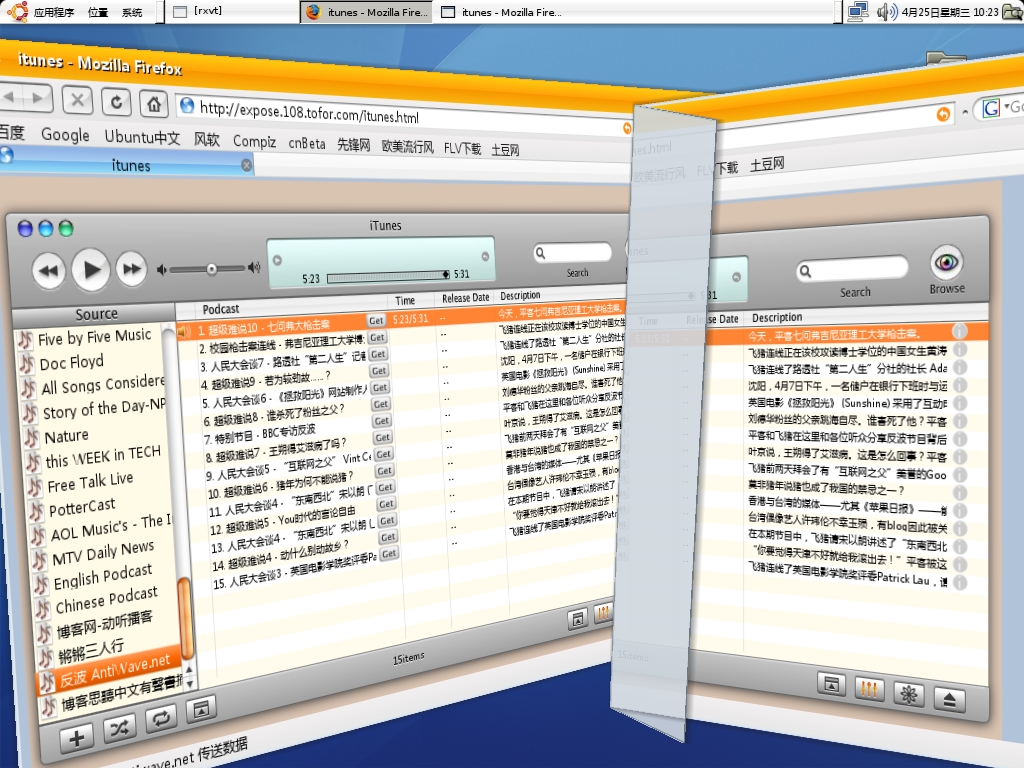Open the Browse eye icon

pos(946,263)
